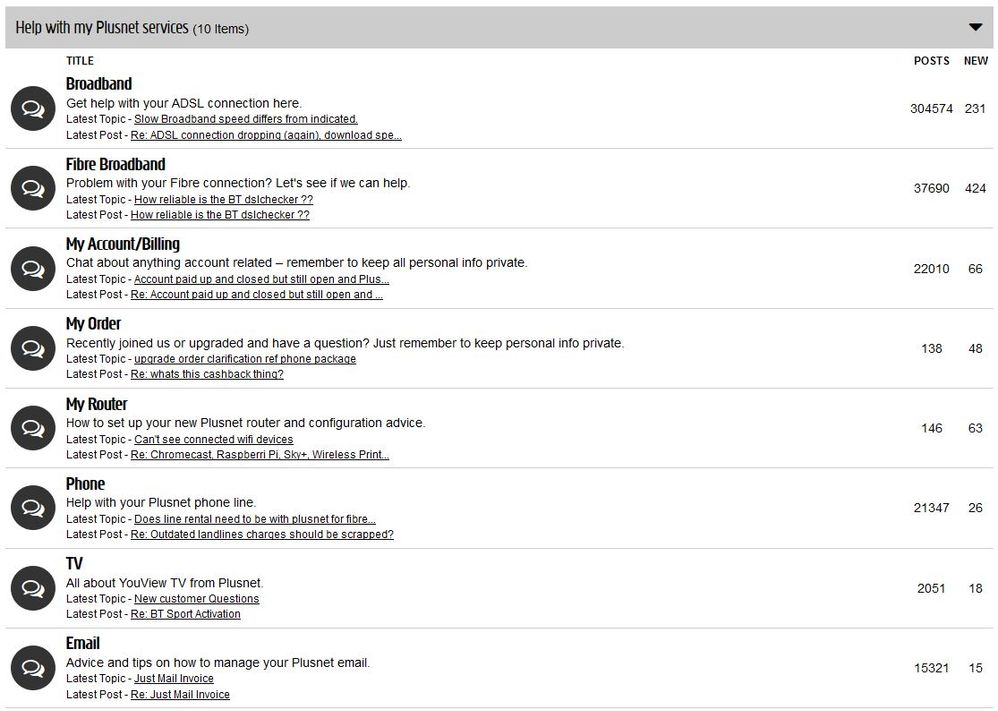Click the Email forum chat icon
Screen dimensions: 998x711
[32, 668]
